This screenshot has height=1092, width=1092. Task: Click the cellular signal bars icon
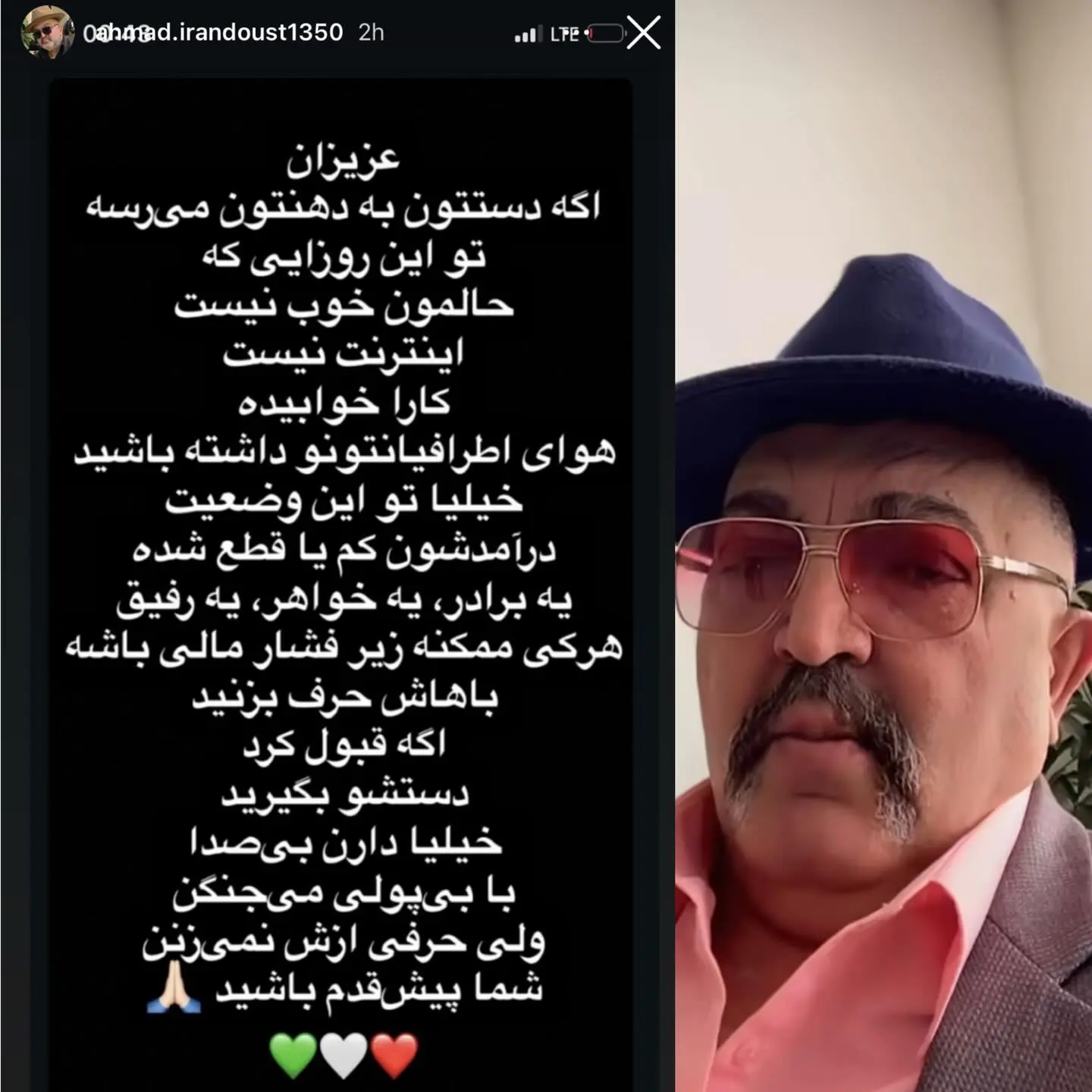[528, 34]
